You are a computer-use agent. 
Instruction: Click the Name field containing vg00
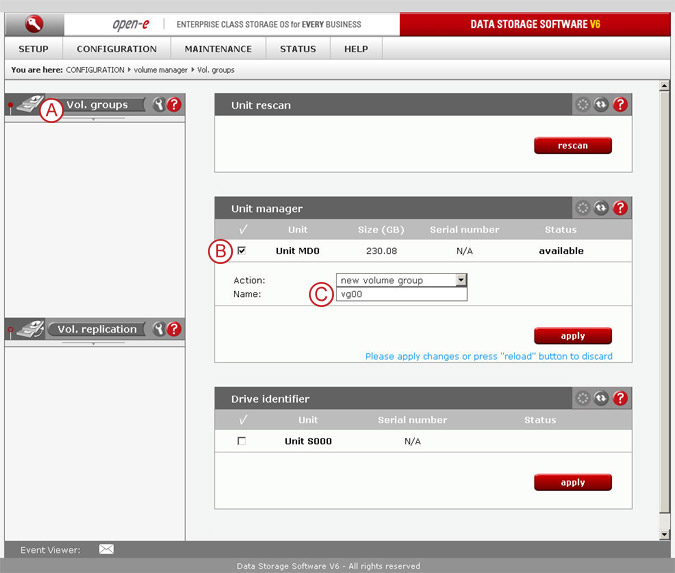point(401,294)
